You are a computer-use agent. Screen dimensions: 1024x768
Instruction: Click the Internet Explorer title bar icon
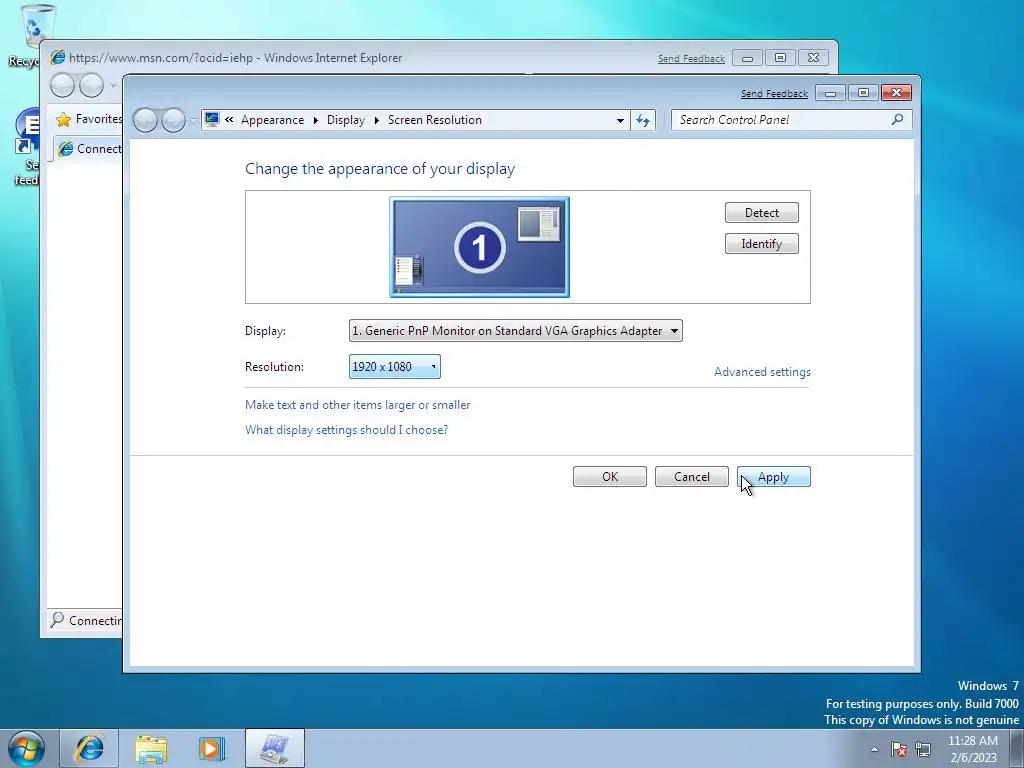click(x=58, y=57)
